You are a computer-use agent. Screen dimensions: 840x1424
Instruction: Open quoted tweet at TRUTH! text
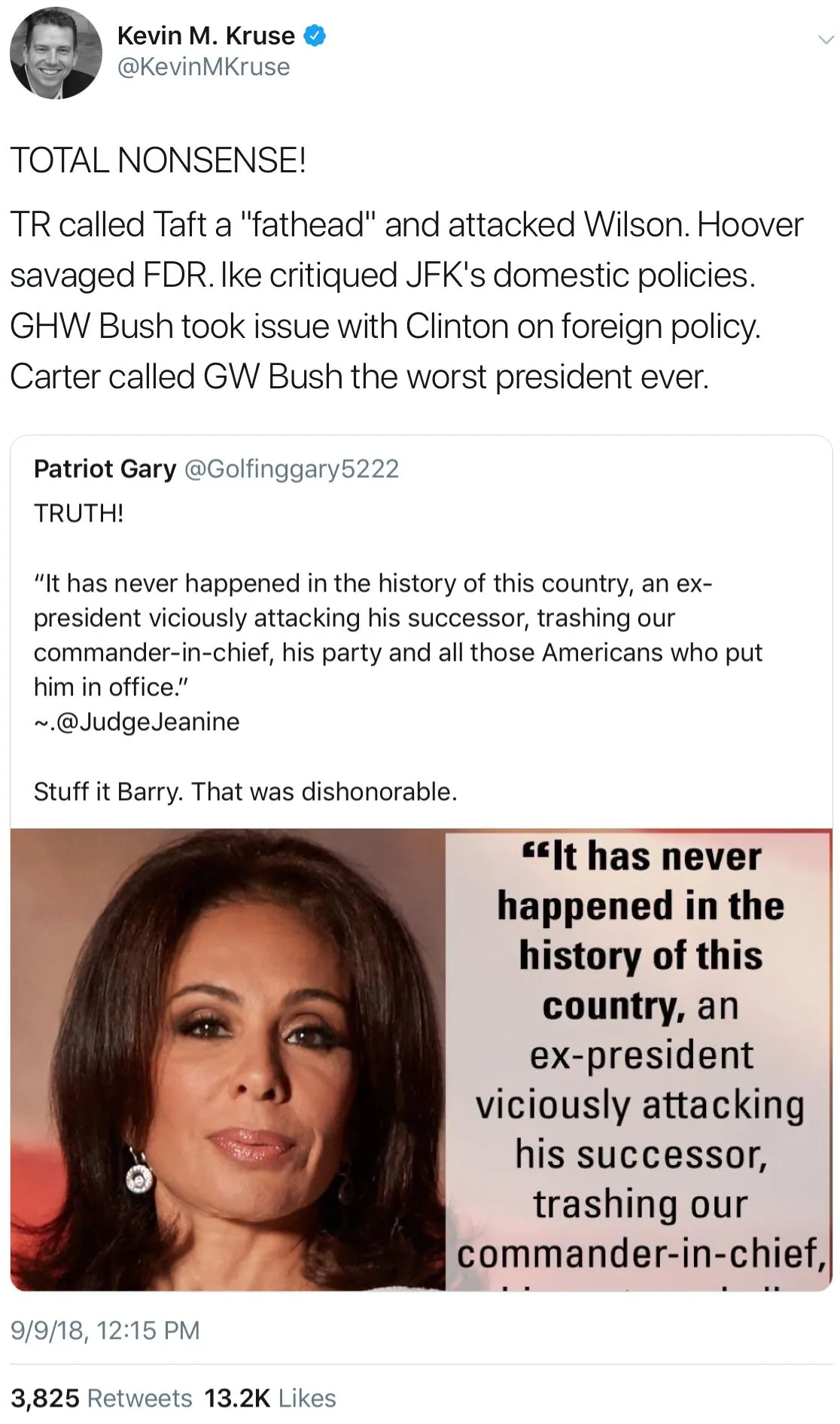pyautogui.click(x=79, y=513)
